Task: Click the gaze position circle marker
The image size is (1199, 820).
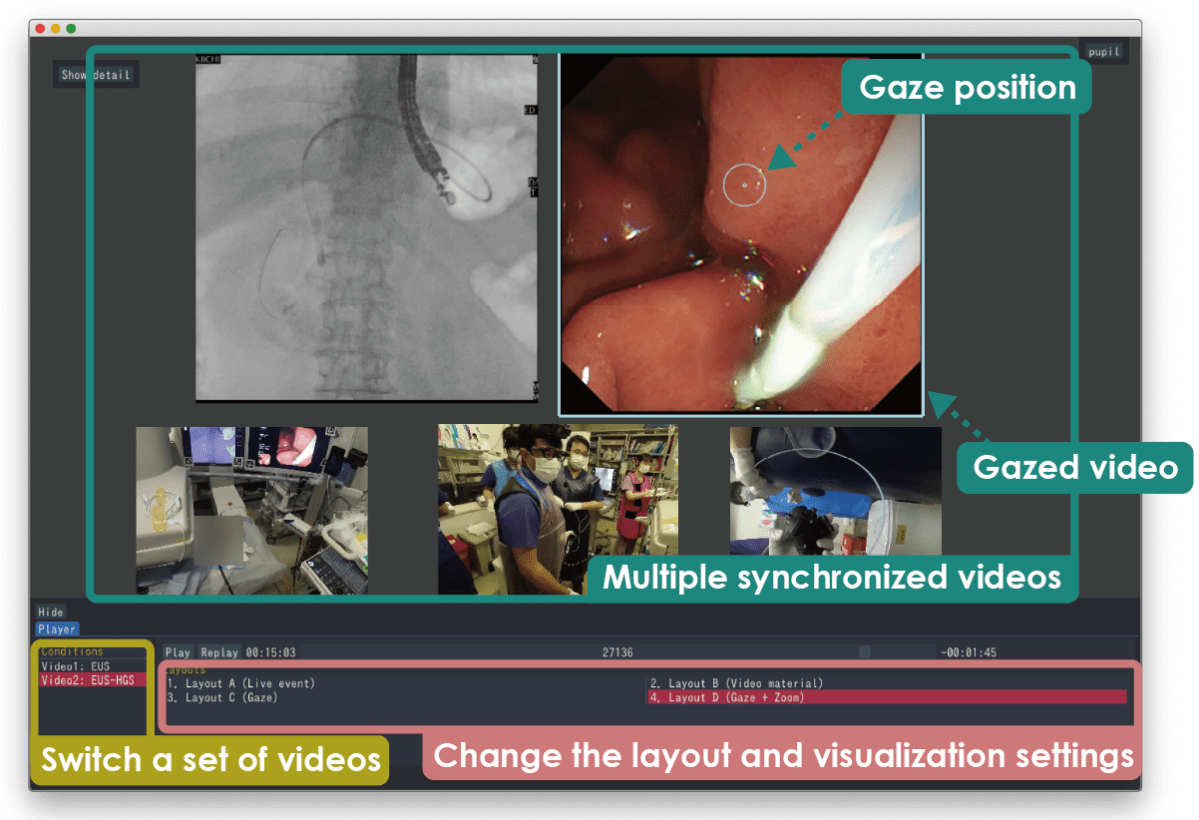Action: 744,185
